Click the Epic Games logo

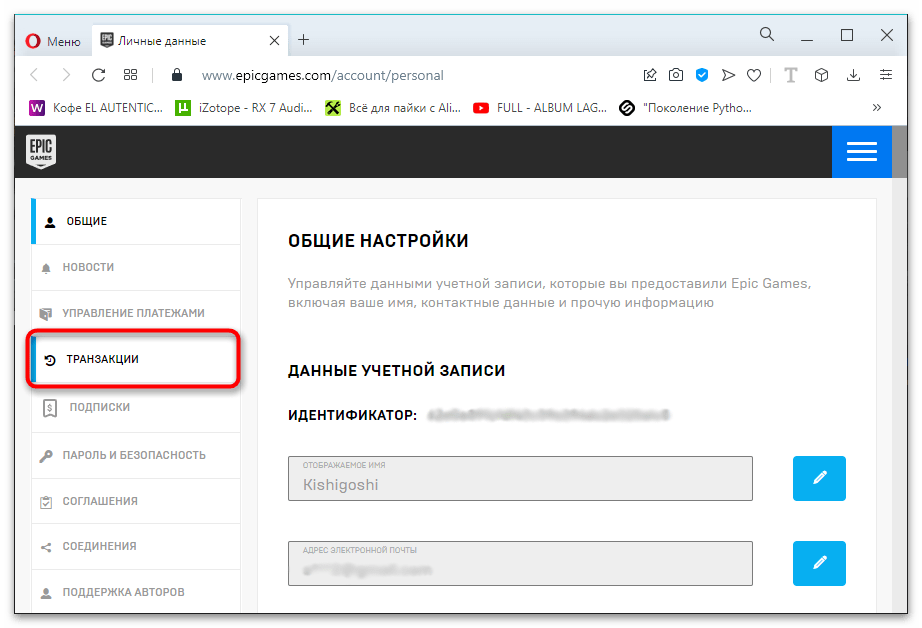(x=41, y=152)
